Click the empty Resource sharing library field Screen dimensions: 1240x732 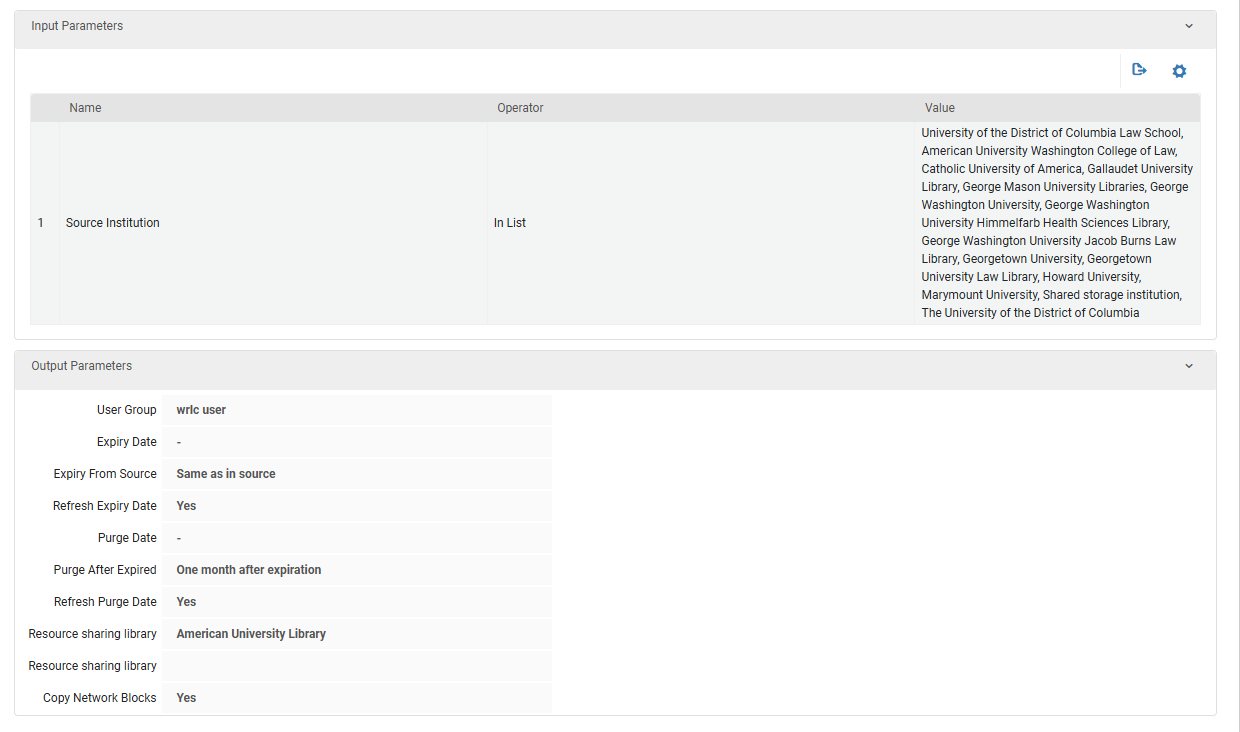(x=357, y=665)
